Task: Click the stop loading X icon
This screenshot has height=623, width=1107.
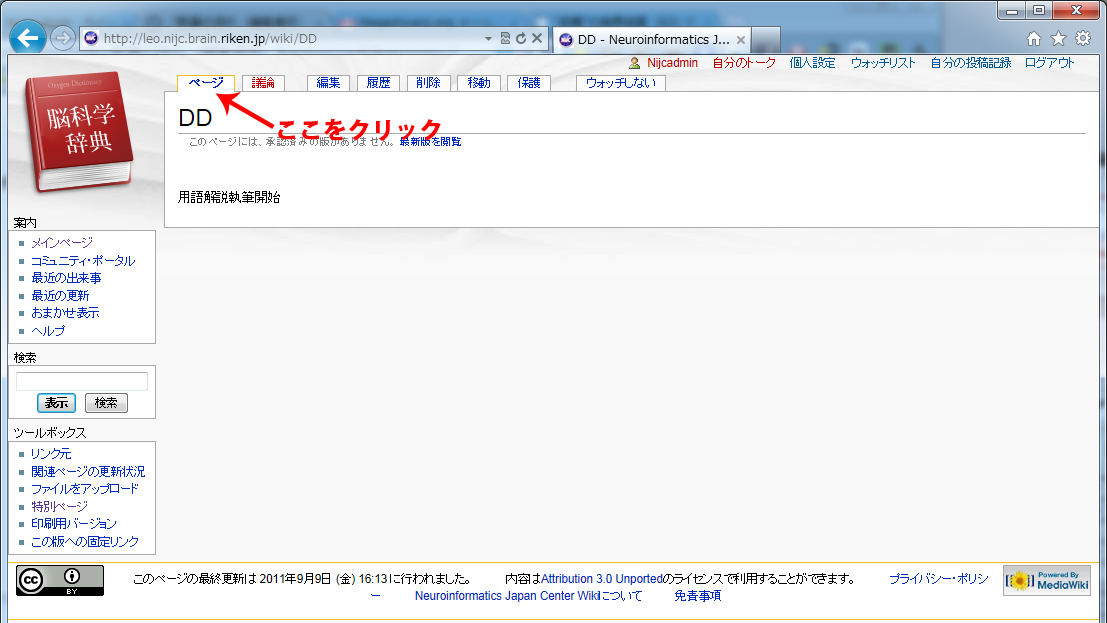Action: tap(537, 39)
